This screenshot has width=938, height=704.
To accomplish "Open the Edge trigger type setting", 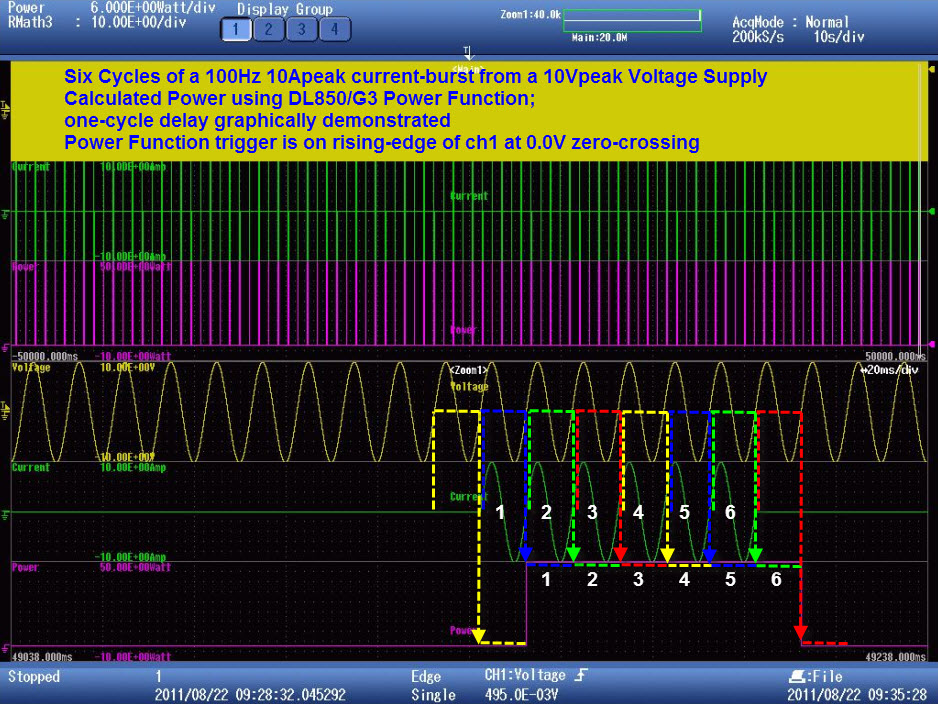I will point(426,677).
